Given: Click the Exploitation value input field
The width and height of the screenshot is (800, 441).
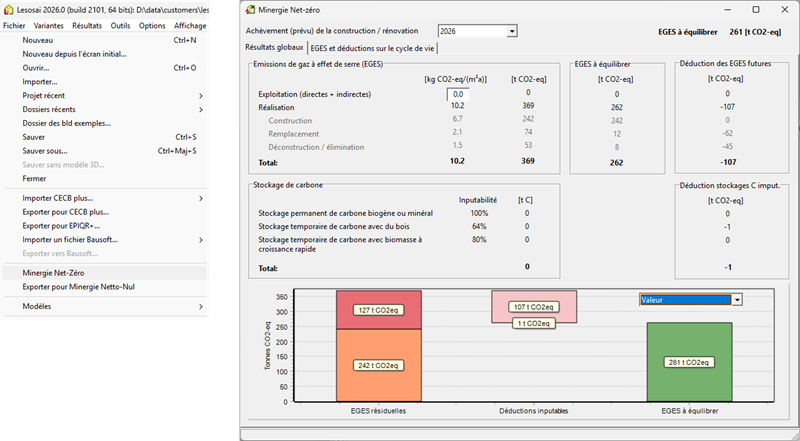Looking at the screenshot, I should pyautogui.click(x=457, y=93).
